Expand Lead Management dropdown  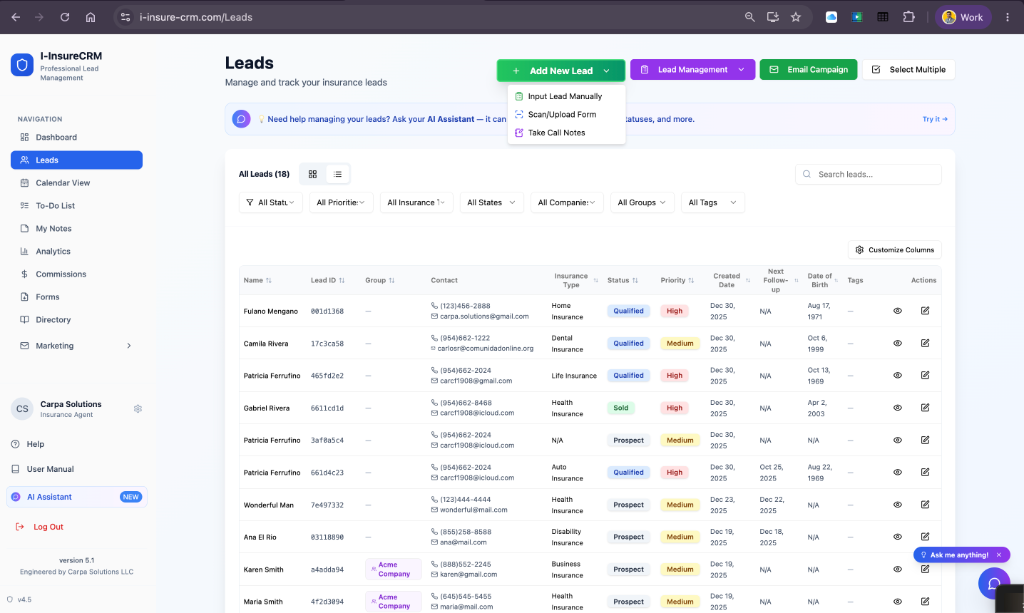(x=692, y=69)
